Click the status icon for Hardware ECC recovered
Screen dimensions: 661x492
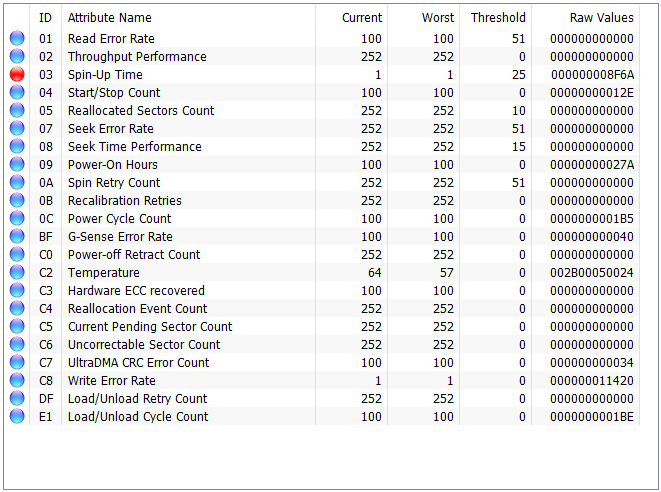(x=17, y=290)
